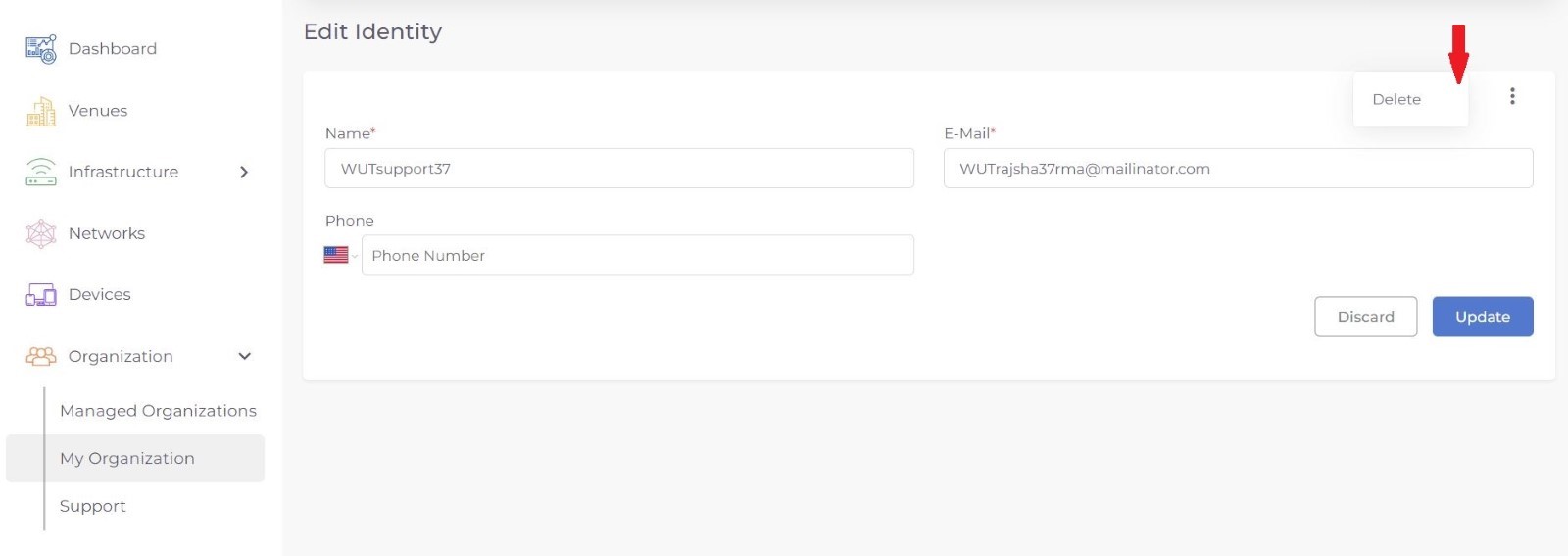The image size is (1568, 556).
Task: Click the Organization people icon
Action: pyautogui.click(x=41, y=356)
